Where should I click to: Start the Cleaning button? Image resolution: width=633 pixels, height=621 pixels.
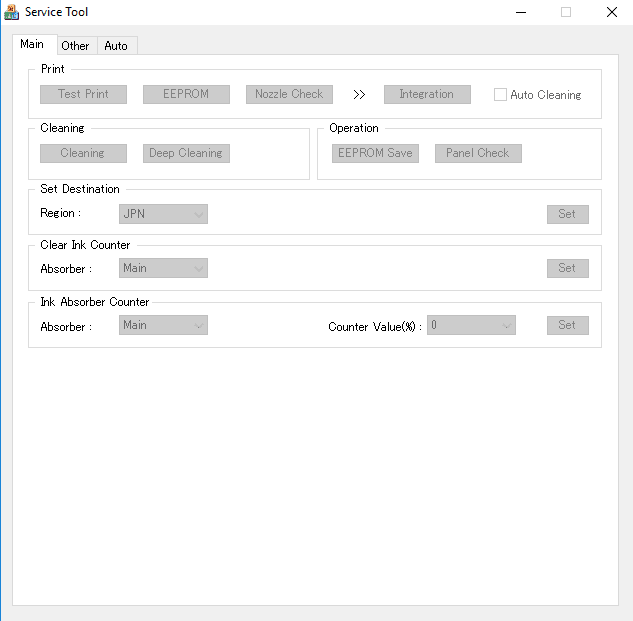83,153
